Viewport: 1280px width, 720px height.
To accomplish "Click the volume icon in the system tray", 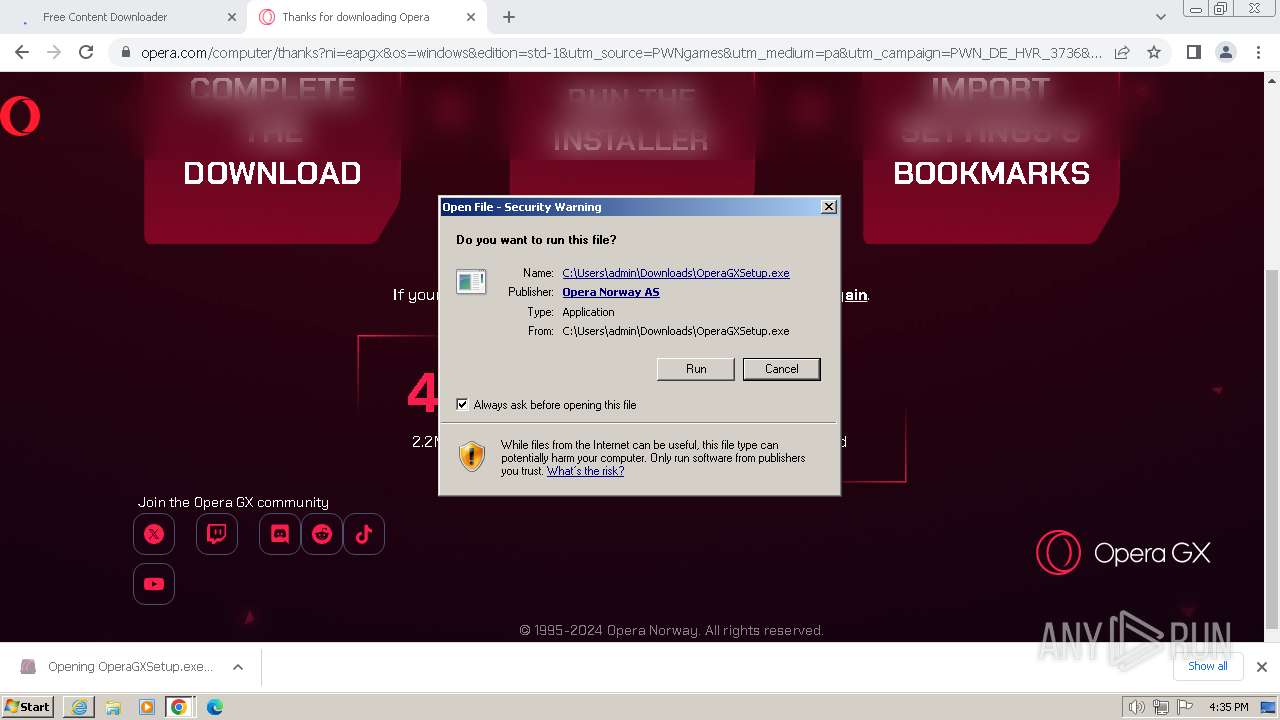I will tap(1136, 707).
